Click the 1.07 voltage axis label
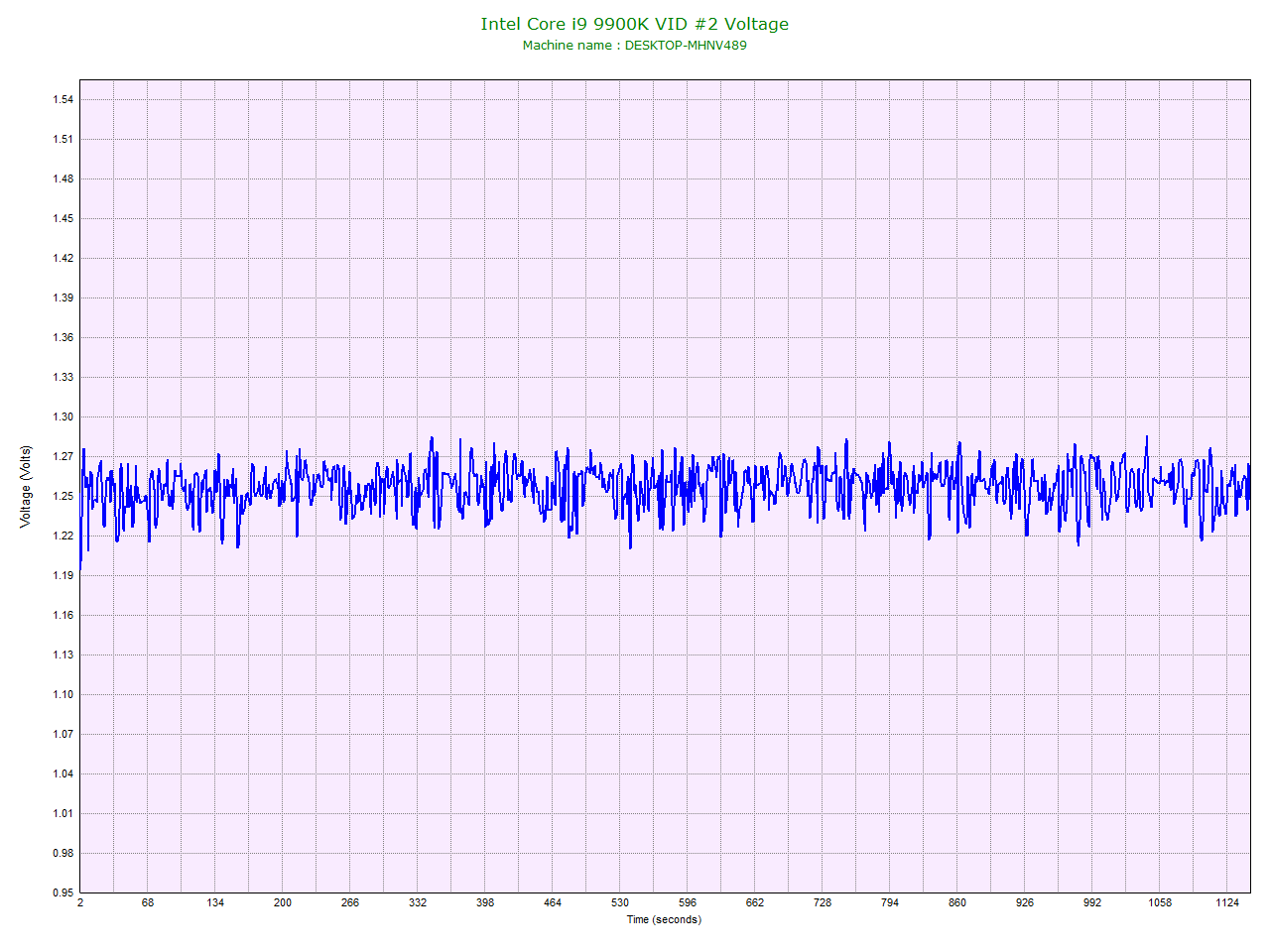Screen dimensions: 1270x952 click(63, 734)
